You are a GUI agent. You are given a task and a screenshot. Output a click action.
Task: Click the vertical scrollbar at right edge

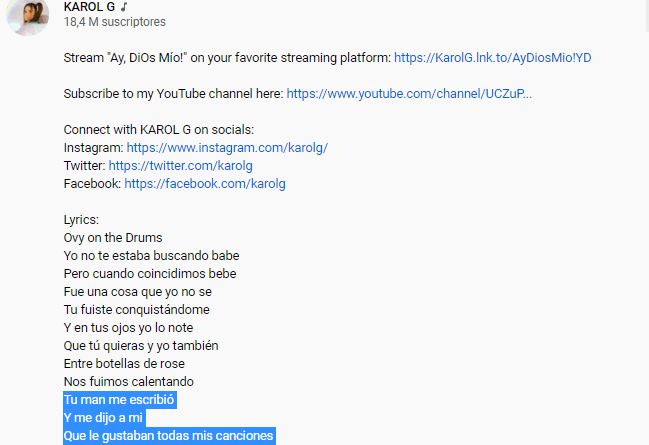pos(647,16)
